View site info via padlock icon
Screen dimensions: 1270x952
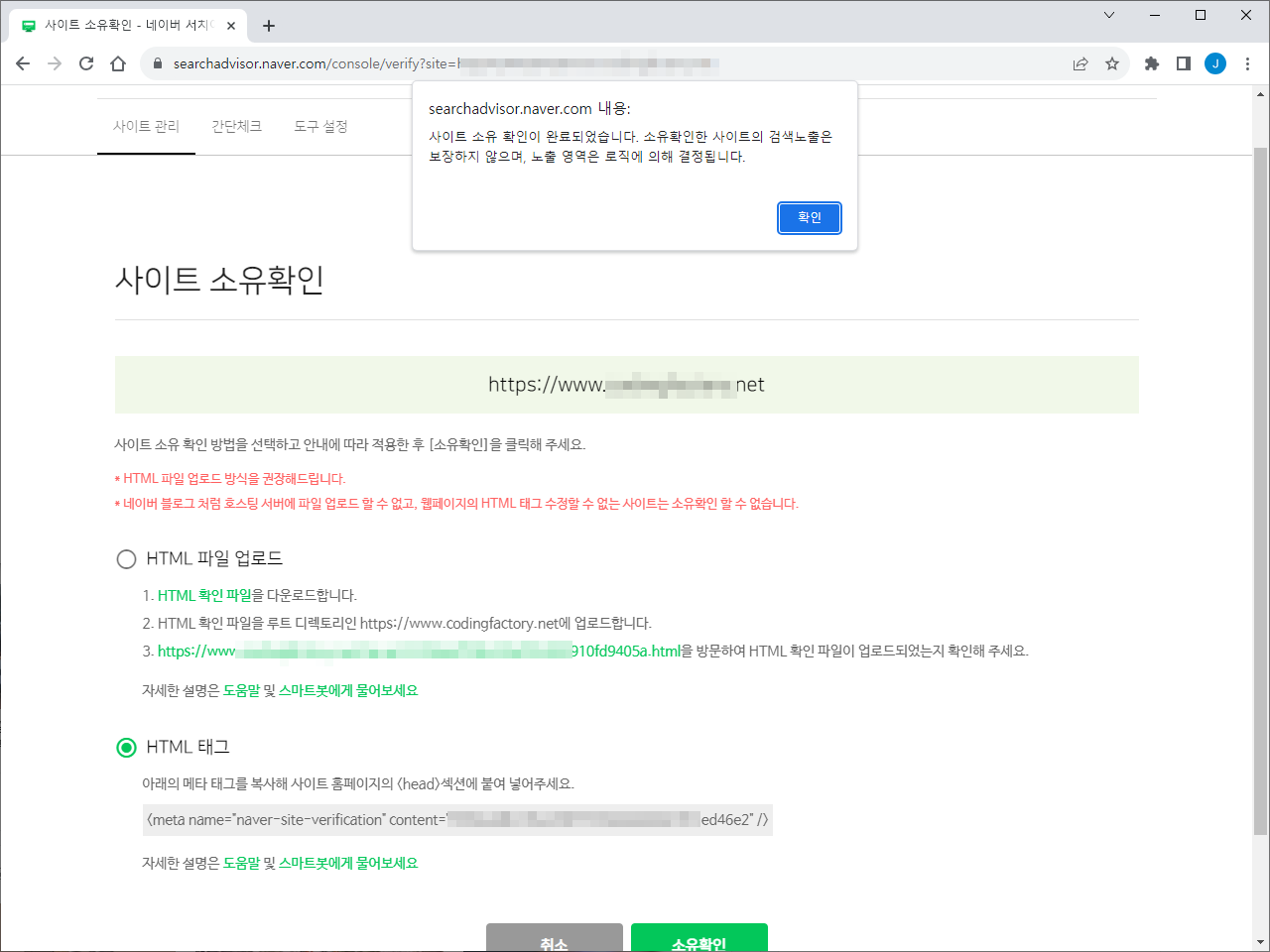[157, 63]
